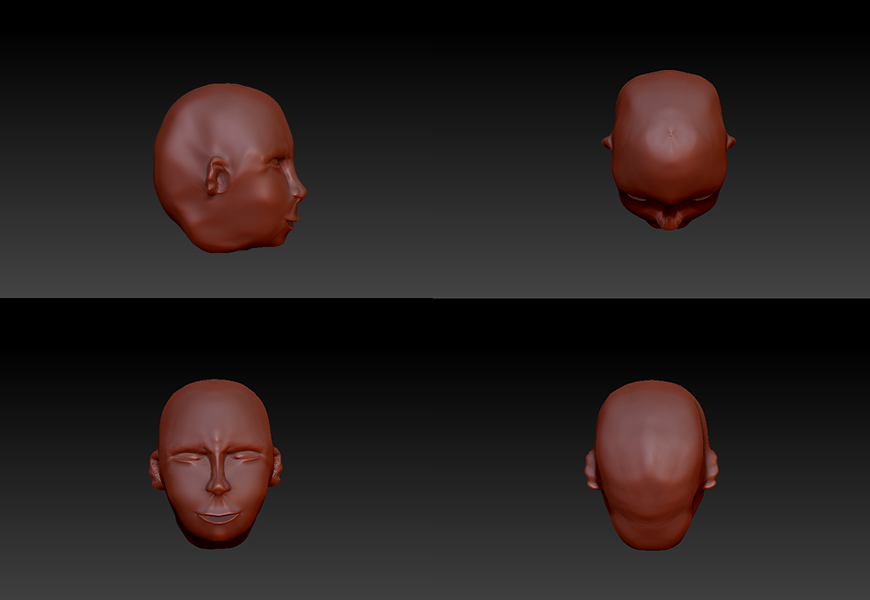
Task: Click the nose on the front-facing head
Action: tap(217, 485)
